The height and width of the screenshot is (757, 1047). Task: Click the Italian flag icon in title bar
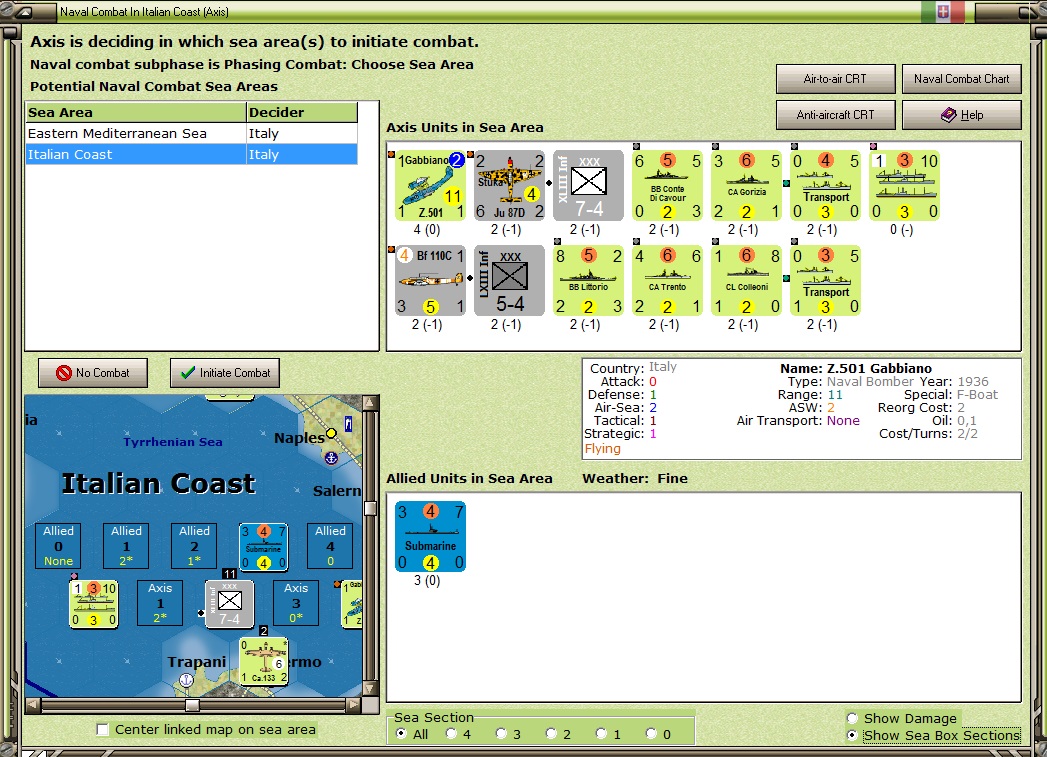(943, 11)
